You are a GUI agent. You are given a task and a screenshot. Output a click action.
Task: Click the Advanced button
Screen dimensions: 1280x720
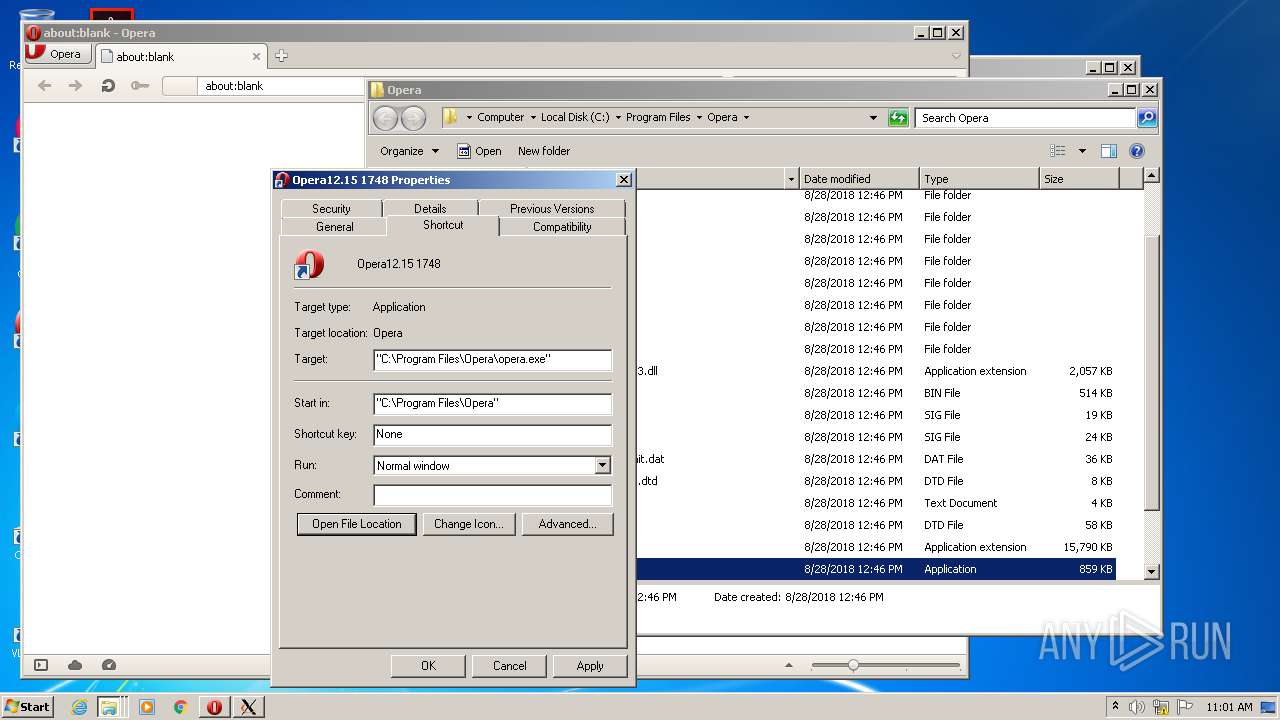point(567,524)
